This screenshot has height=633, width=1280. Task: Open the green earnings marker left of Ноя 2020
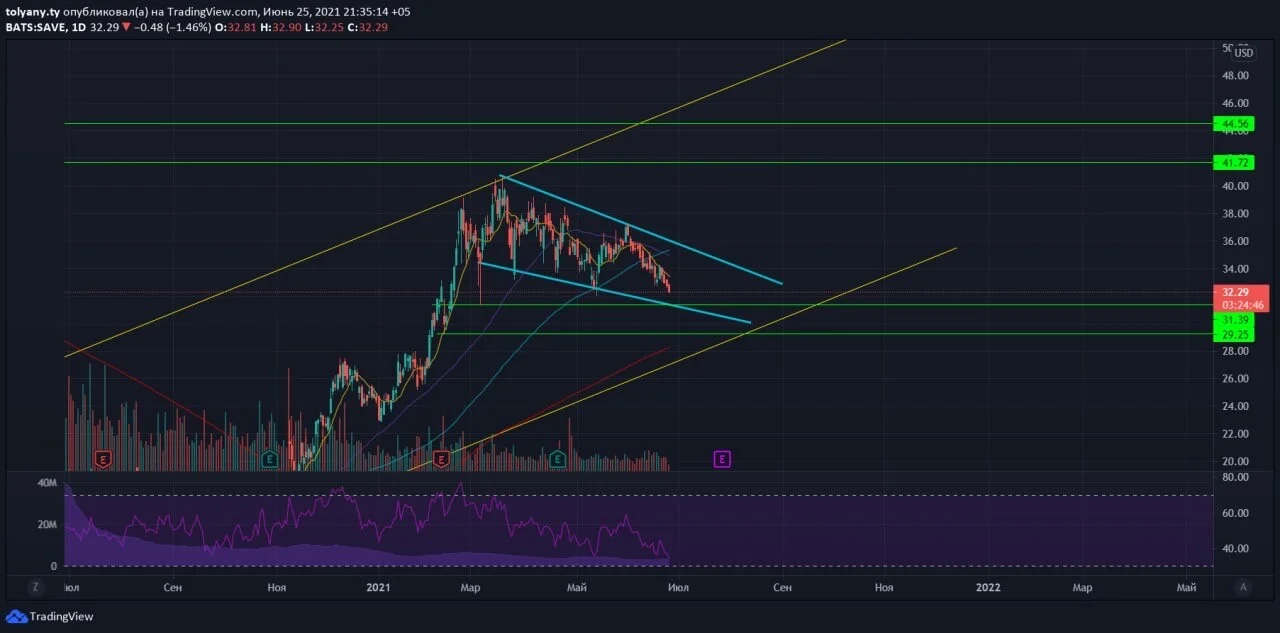[x=269, y=459]
